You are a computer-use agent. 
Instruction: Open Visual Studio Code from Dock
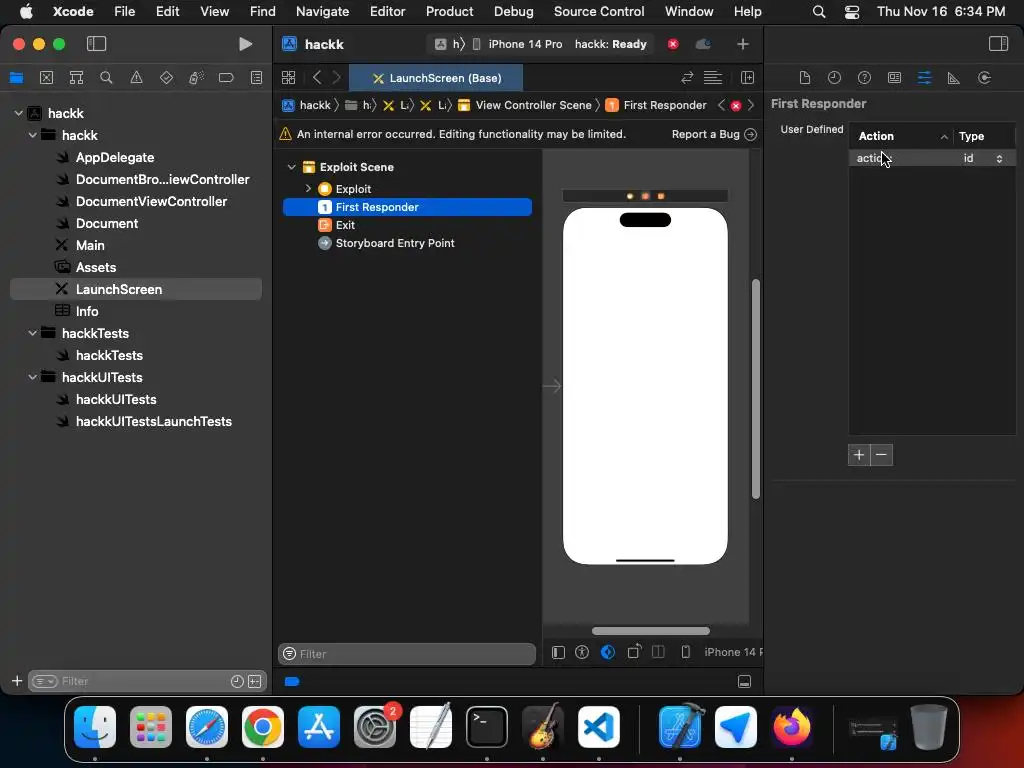pyautogui.click(x=598, y=726)
